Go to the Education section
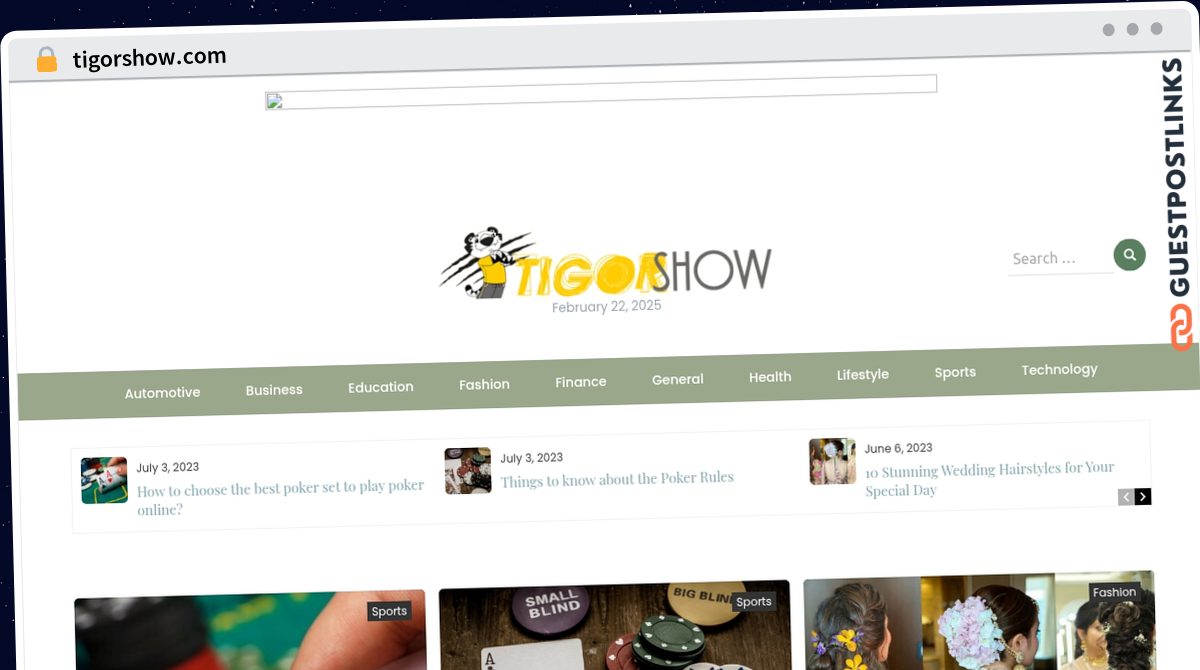Image resolution: width=1200 pixels, height=670 pixels. 381,387
